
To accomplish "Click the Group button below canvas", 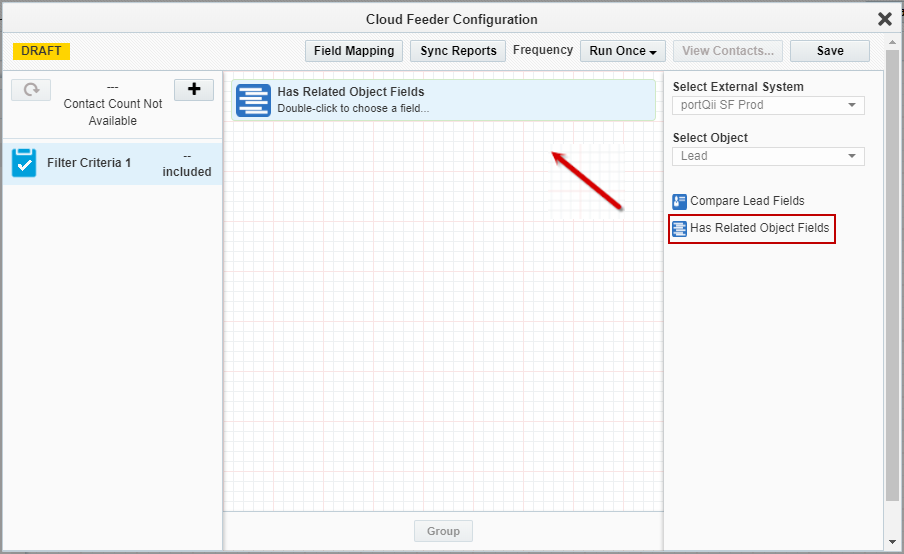I will point(443,531).
